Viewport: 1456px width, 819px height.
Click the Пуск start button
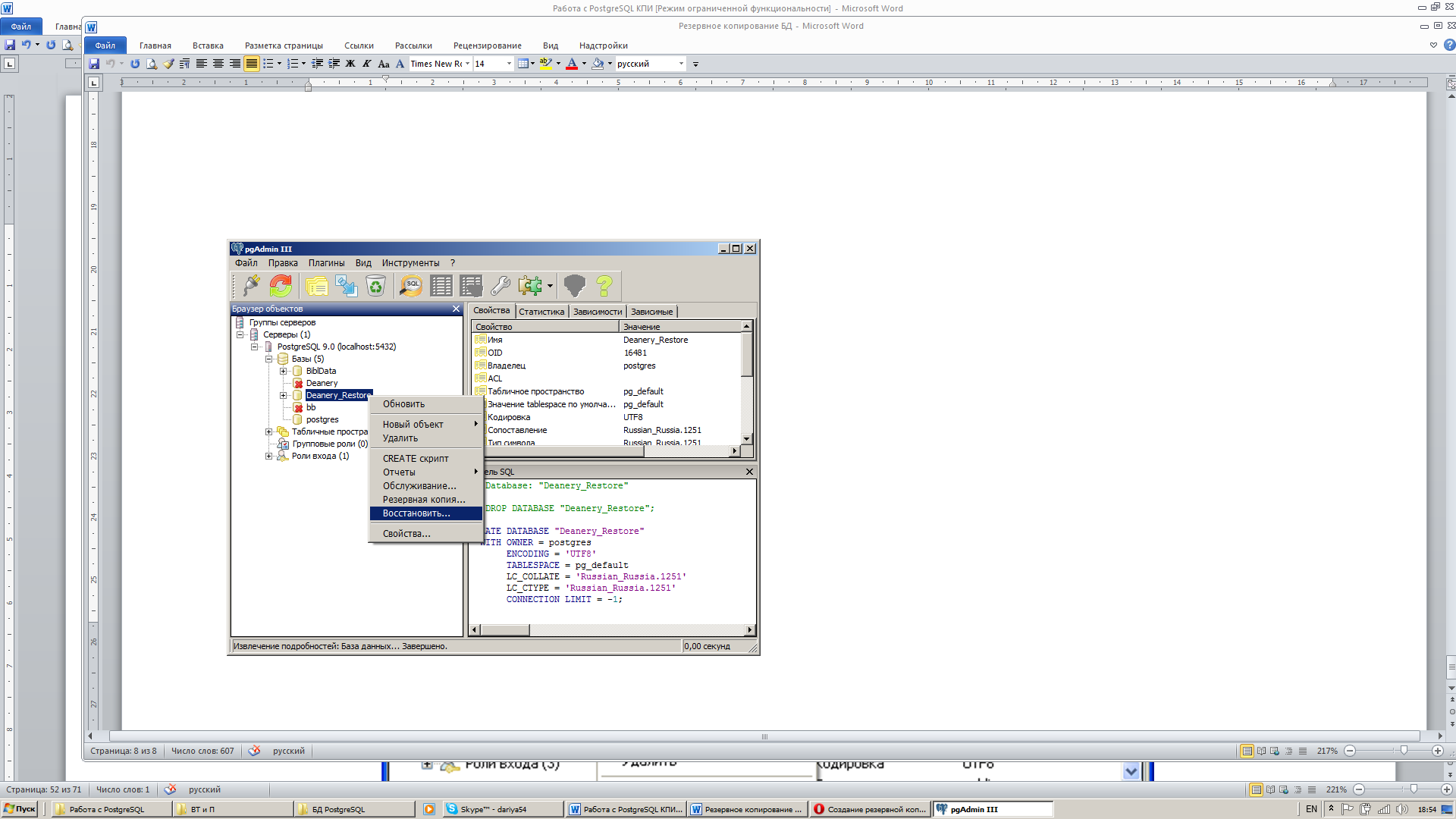tap(20, 809)
